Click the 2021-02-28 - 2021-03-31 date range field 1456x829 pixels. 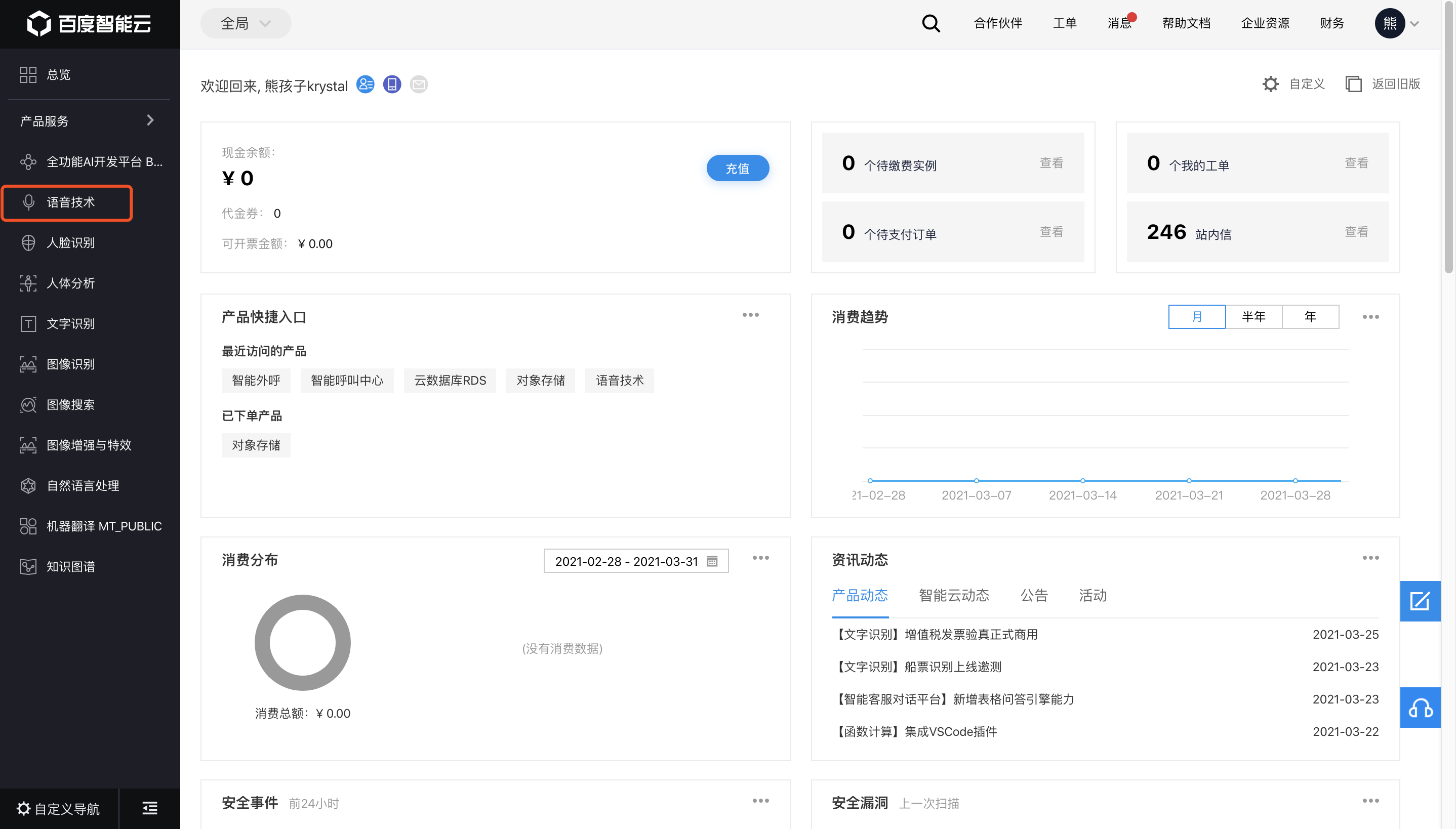click(635, 561)
